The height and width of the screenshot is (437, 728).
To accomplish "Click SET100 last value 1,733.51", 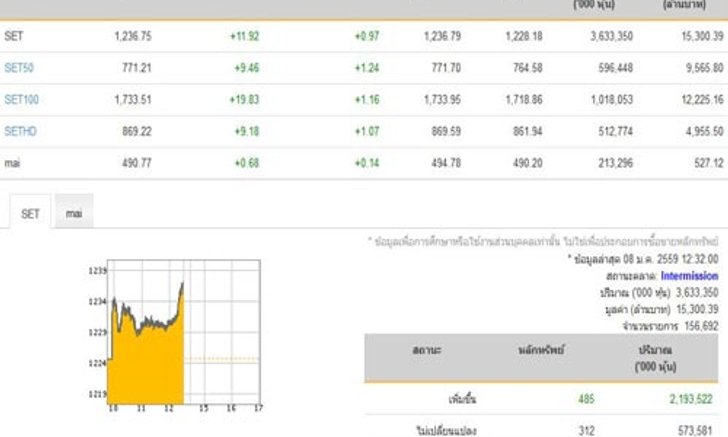I will [133, 99].
